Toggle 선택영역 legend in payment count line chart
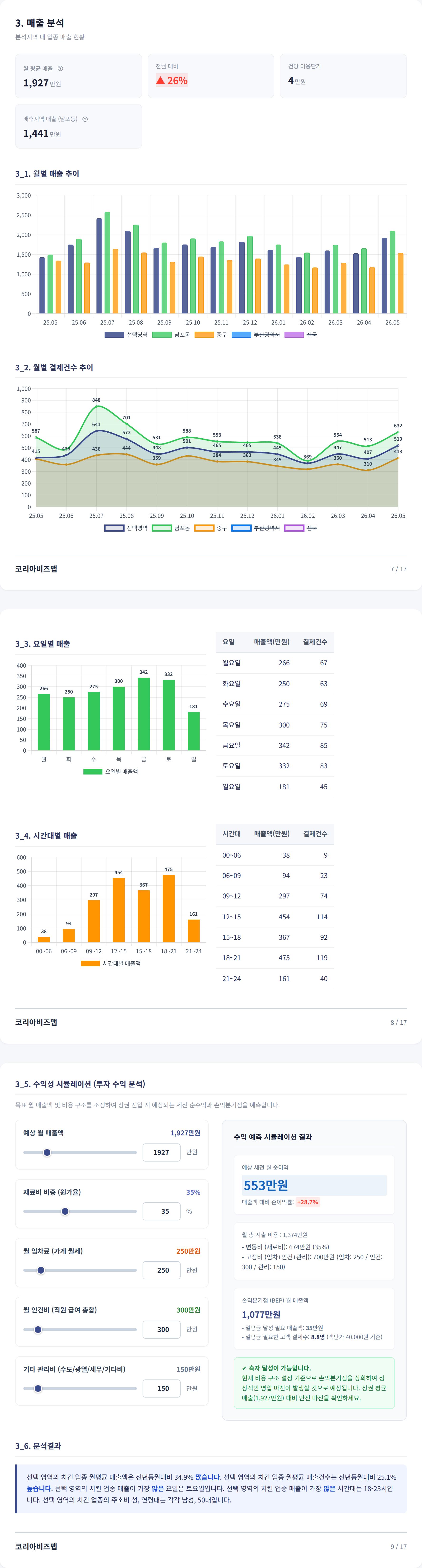This screenshot has height=1568, width=422. click(x=126, y=528)
